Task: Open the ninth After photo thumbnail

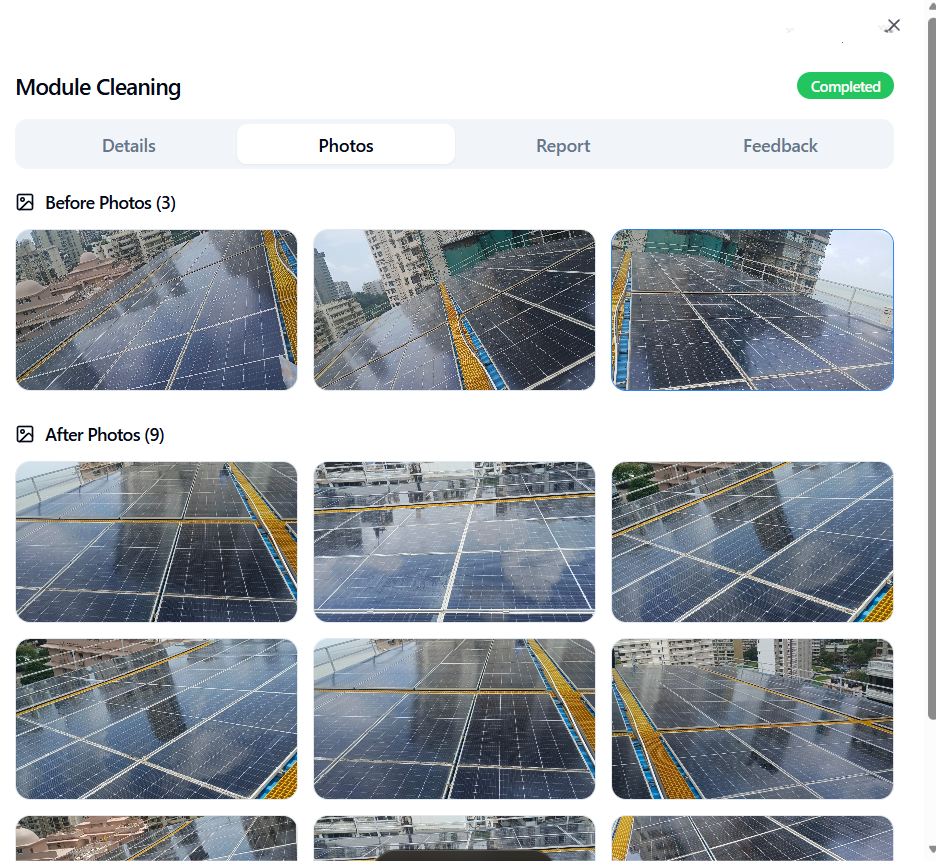Action: coord(752,838)
